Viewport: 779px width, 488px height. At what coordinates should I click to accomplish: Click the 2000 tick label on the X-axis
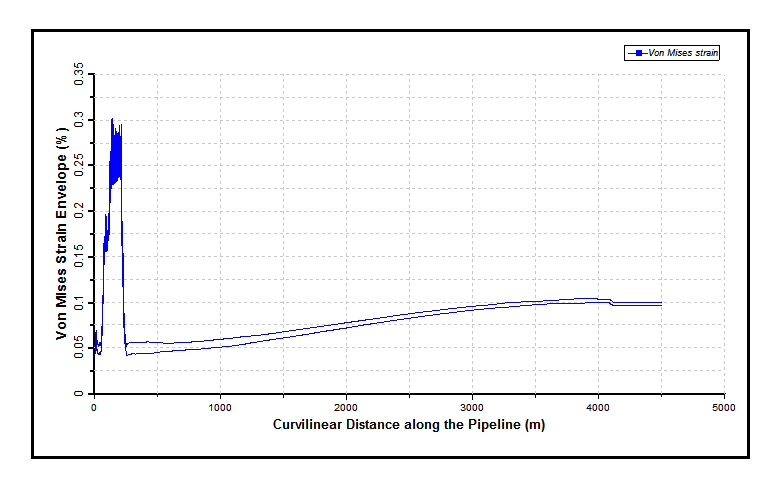pyautogui.click(x=346, y=408)
